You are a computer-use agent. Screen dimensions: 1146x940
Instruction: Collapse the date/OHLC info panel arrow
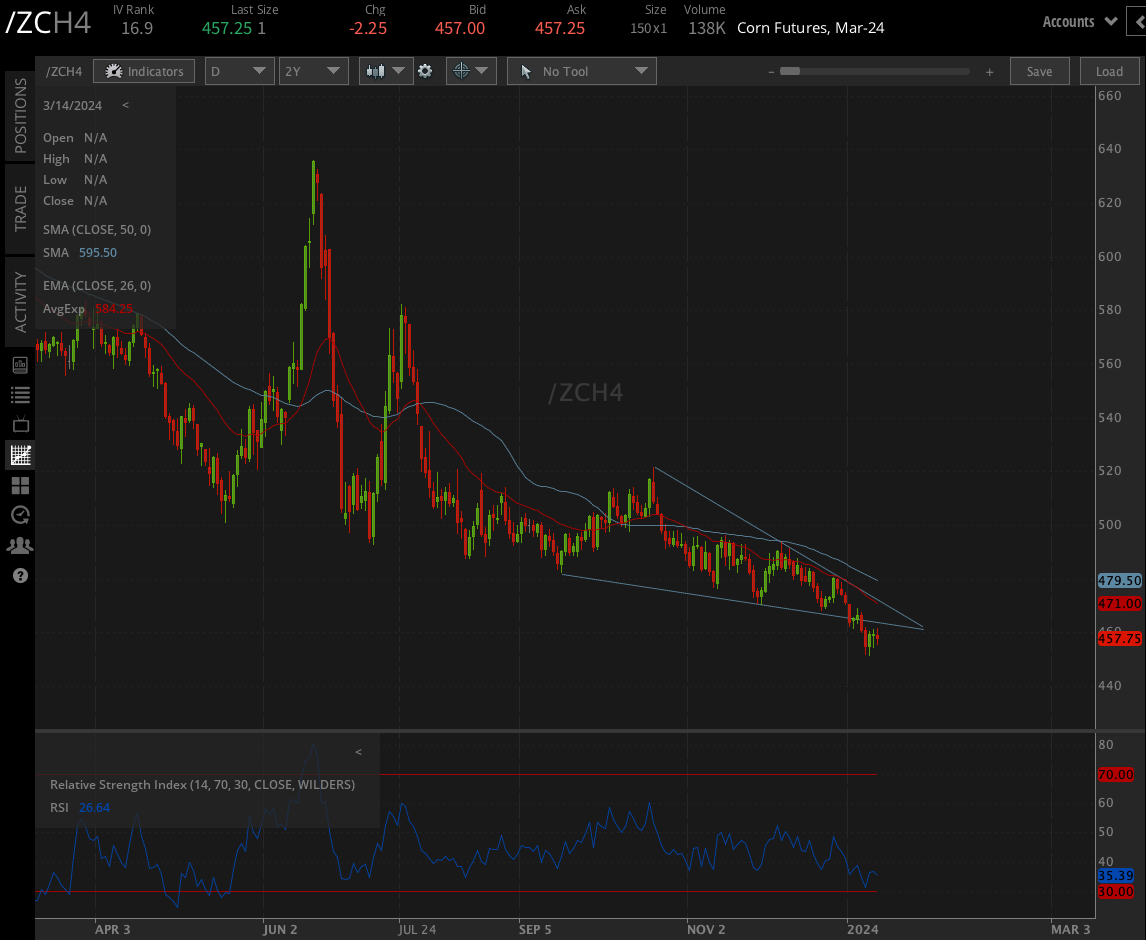[x=125, y=105]
